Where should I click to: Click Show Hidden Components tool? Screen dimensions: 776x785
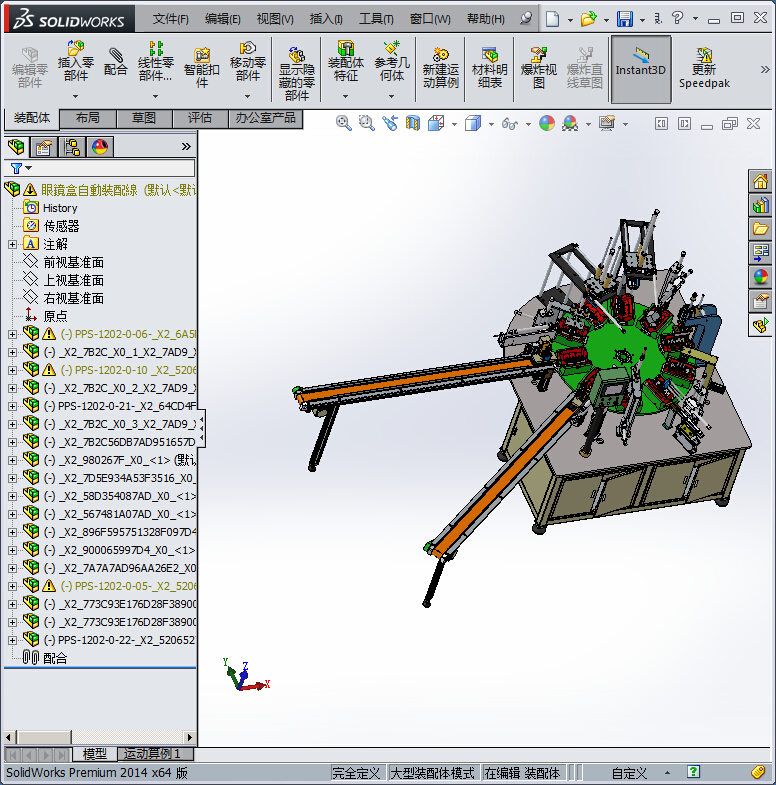296,74
